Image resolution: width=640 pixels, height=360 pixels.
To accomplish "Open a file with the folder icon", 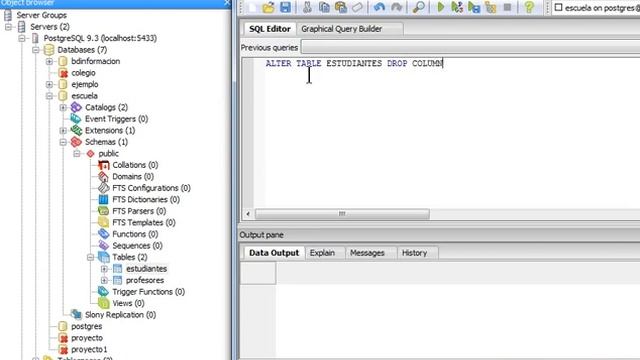I will pyautogui.click(x=268, y=7).
